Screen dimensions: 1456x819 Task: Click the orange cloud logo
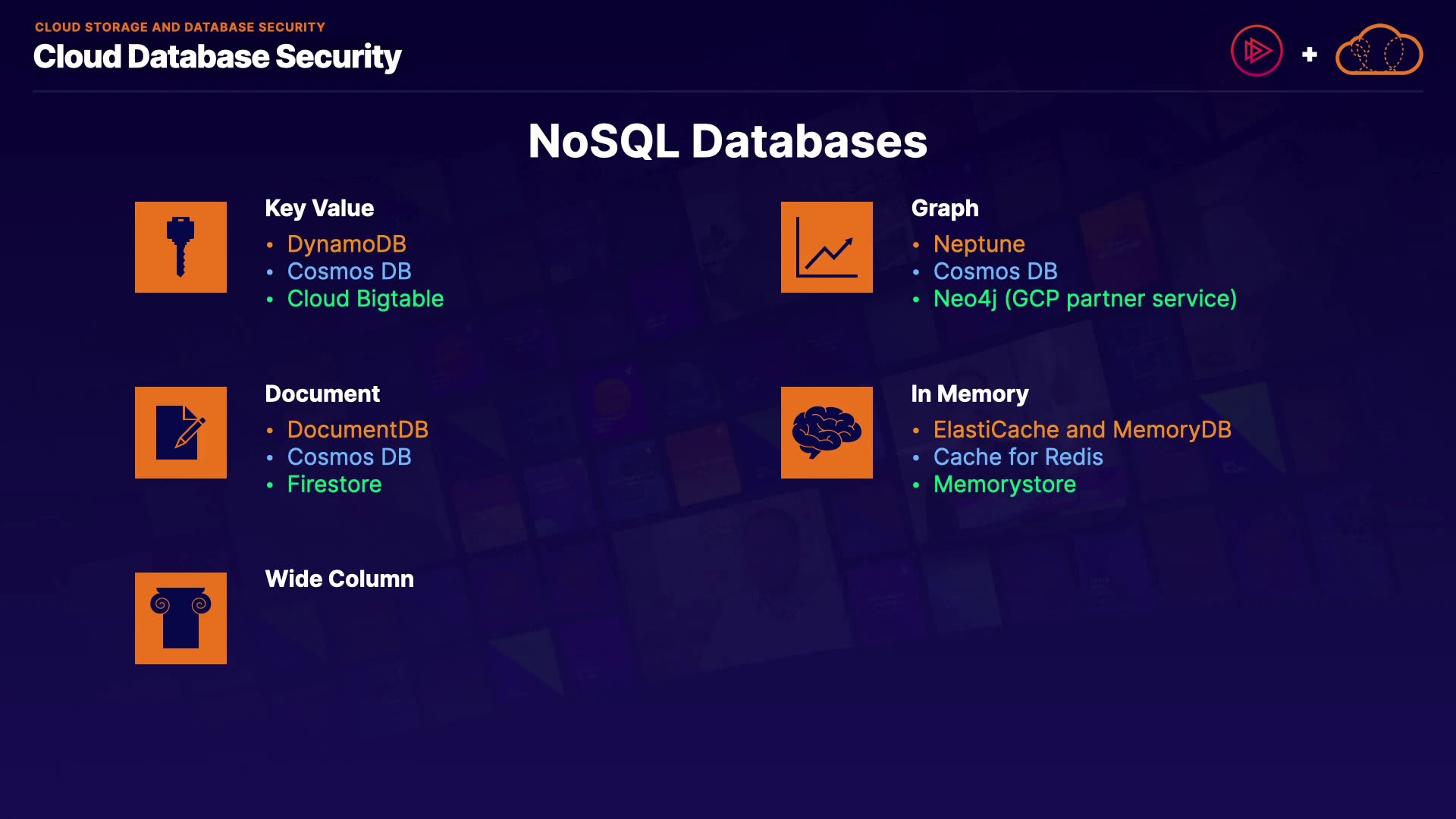pos(1379,51)
